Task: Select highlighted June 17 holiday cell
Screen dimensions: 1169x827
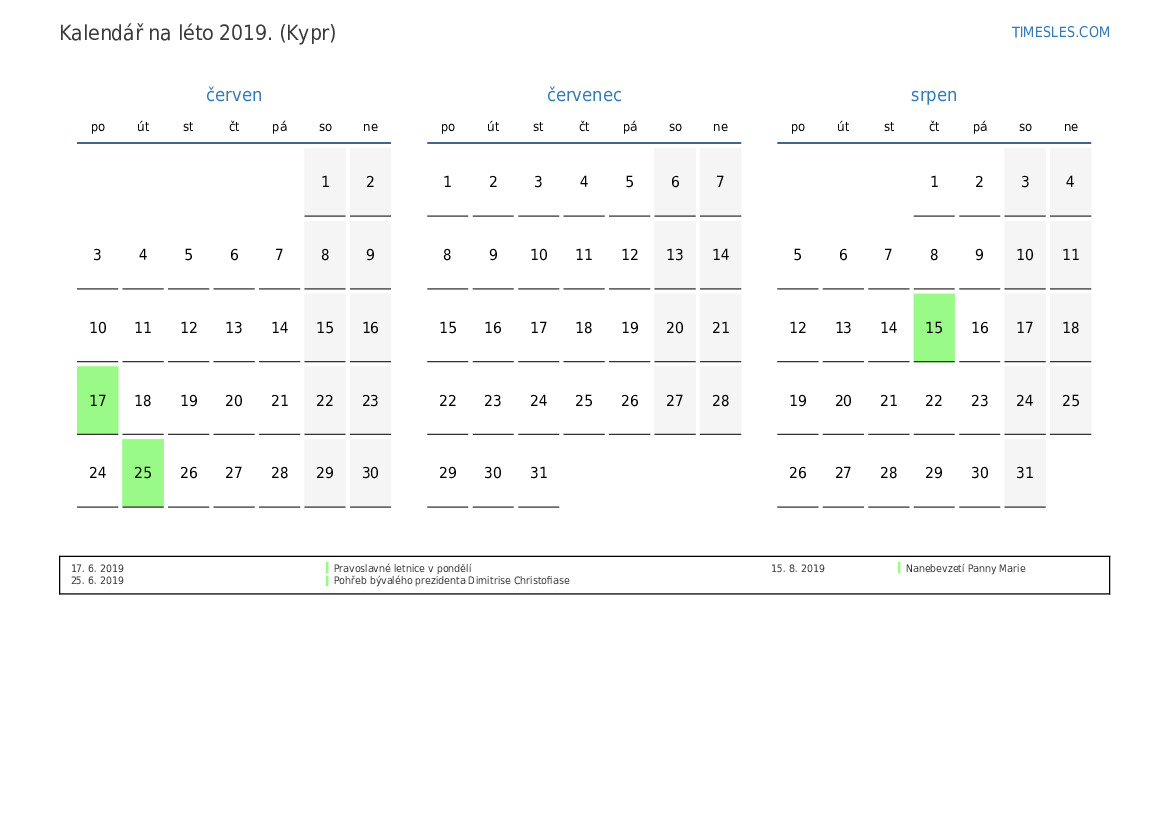Action: pos(98,400)
